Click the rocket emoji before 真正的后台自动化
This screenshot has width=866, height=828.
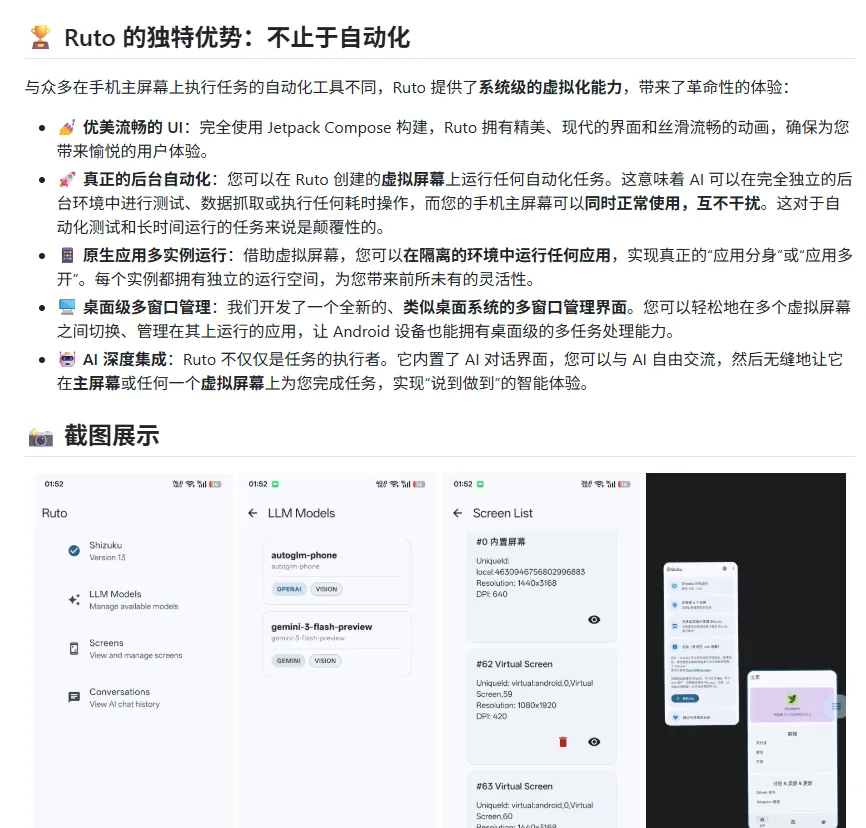click(67, 180)
